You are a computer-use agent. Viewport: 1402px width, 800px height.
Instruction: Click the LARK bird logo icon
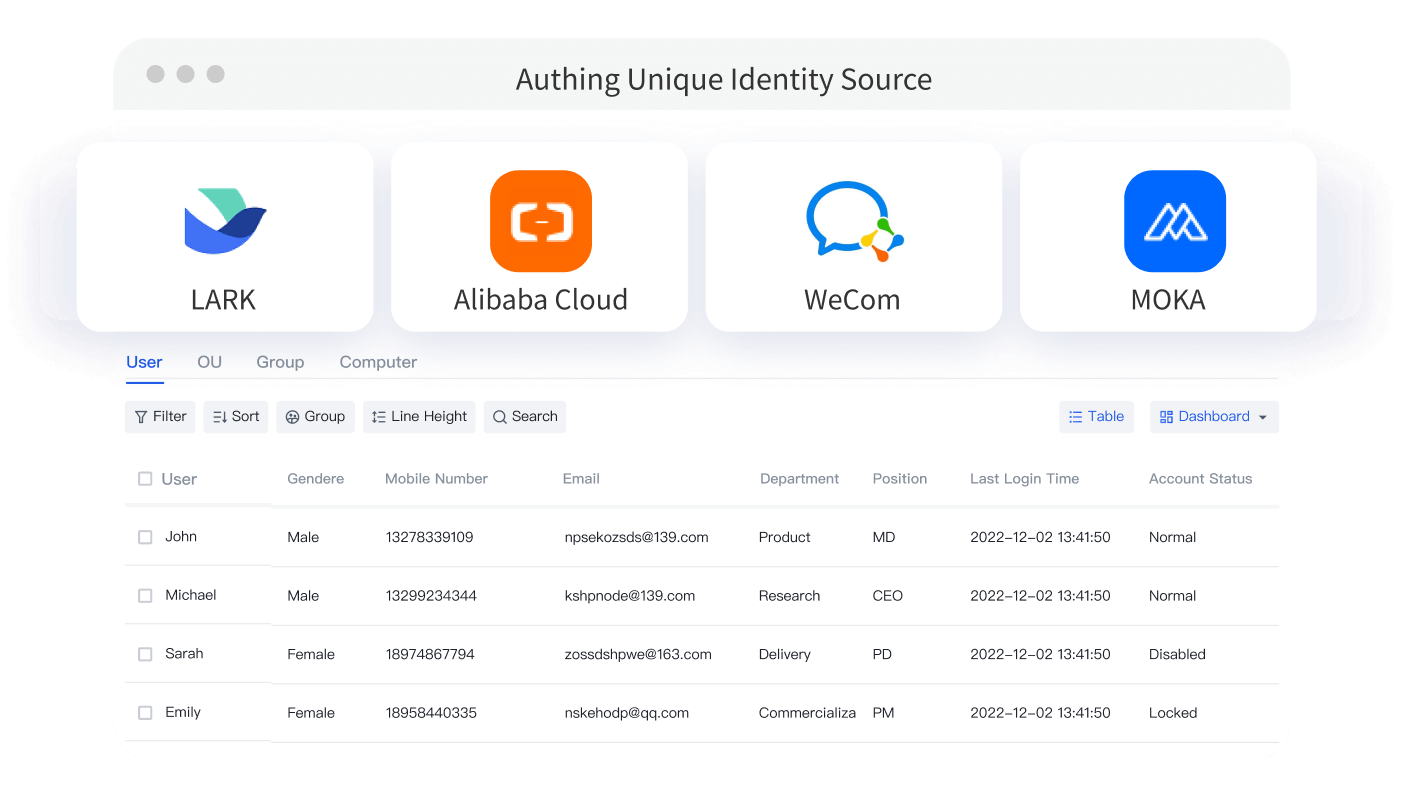(225, 220)
